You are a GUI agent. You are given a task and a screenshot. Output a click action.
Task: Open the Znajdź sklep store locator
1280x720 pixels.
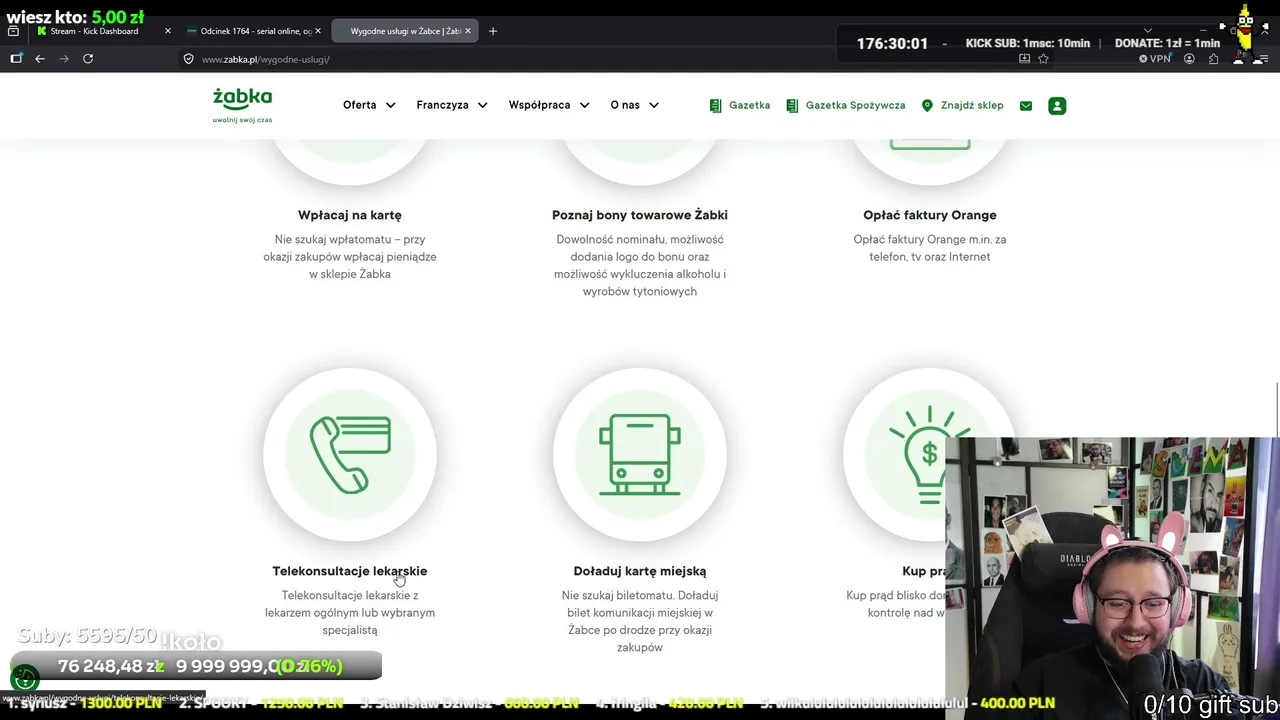962,105
